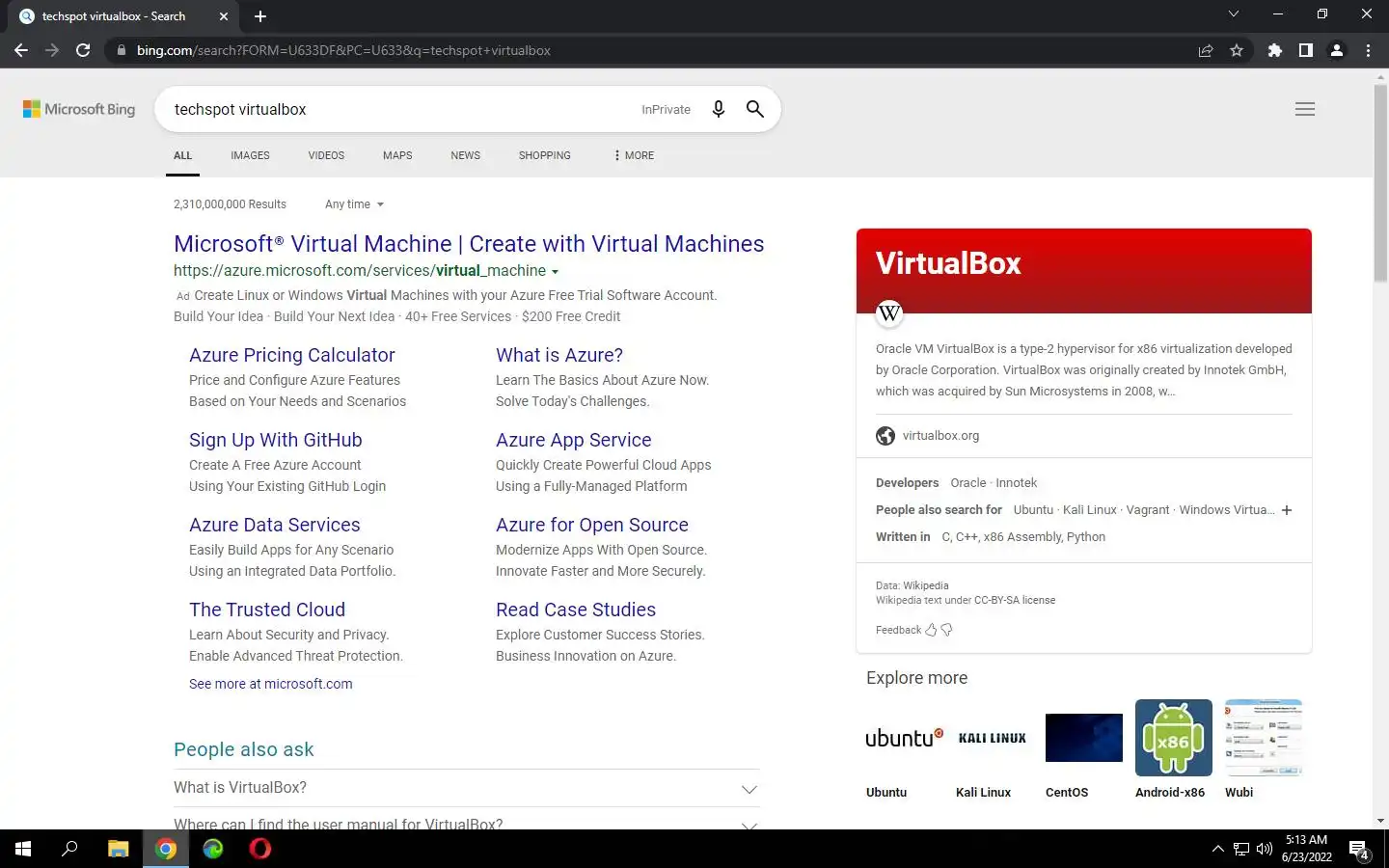Viewport: 1389px width, 868px height.
Task: Open Windows taskbar search
Action: tap(69, 849)
